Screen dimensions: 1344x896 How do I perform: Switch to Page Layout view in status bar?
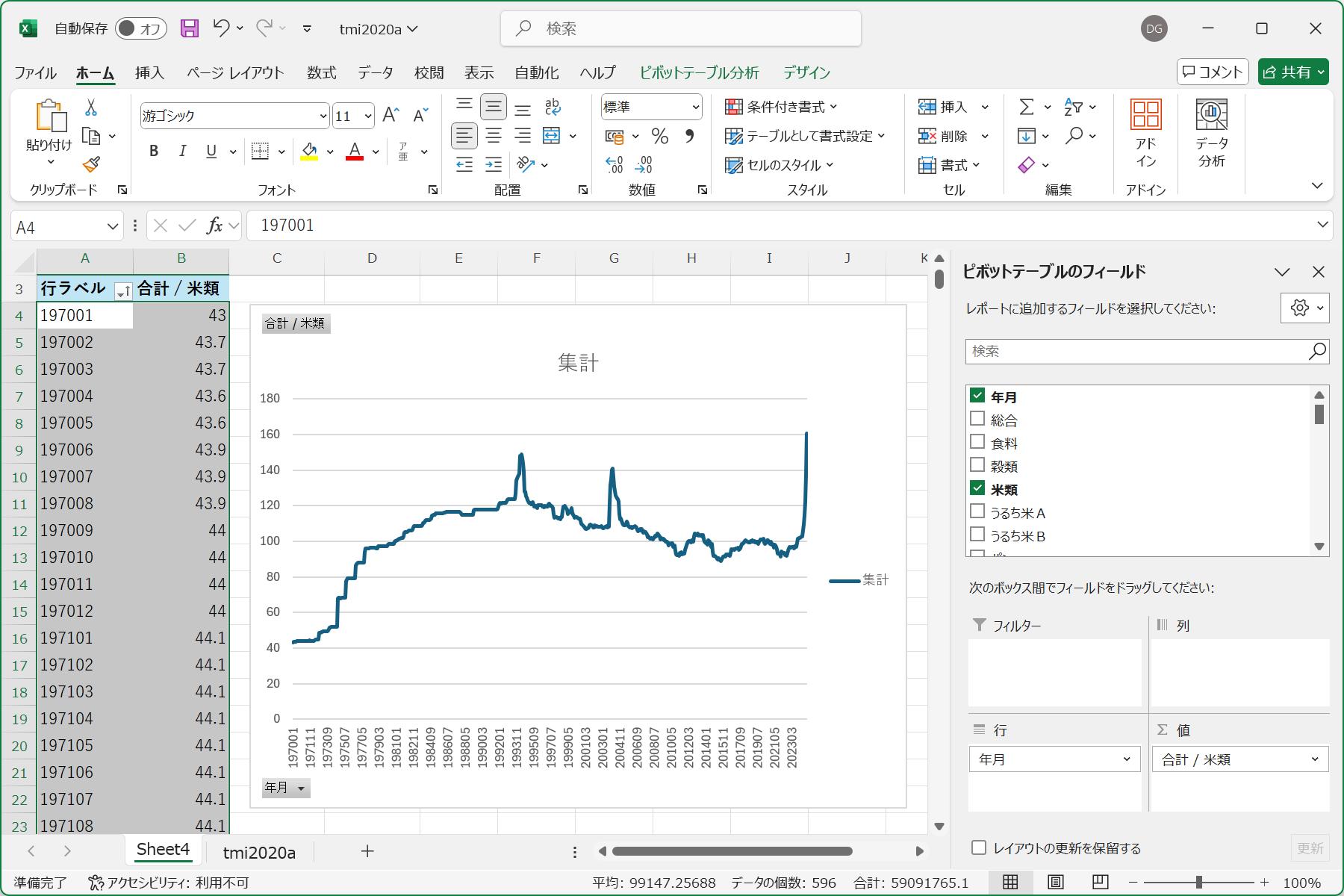[1055, 883]
